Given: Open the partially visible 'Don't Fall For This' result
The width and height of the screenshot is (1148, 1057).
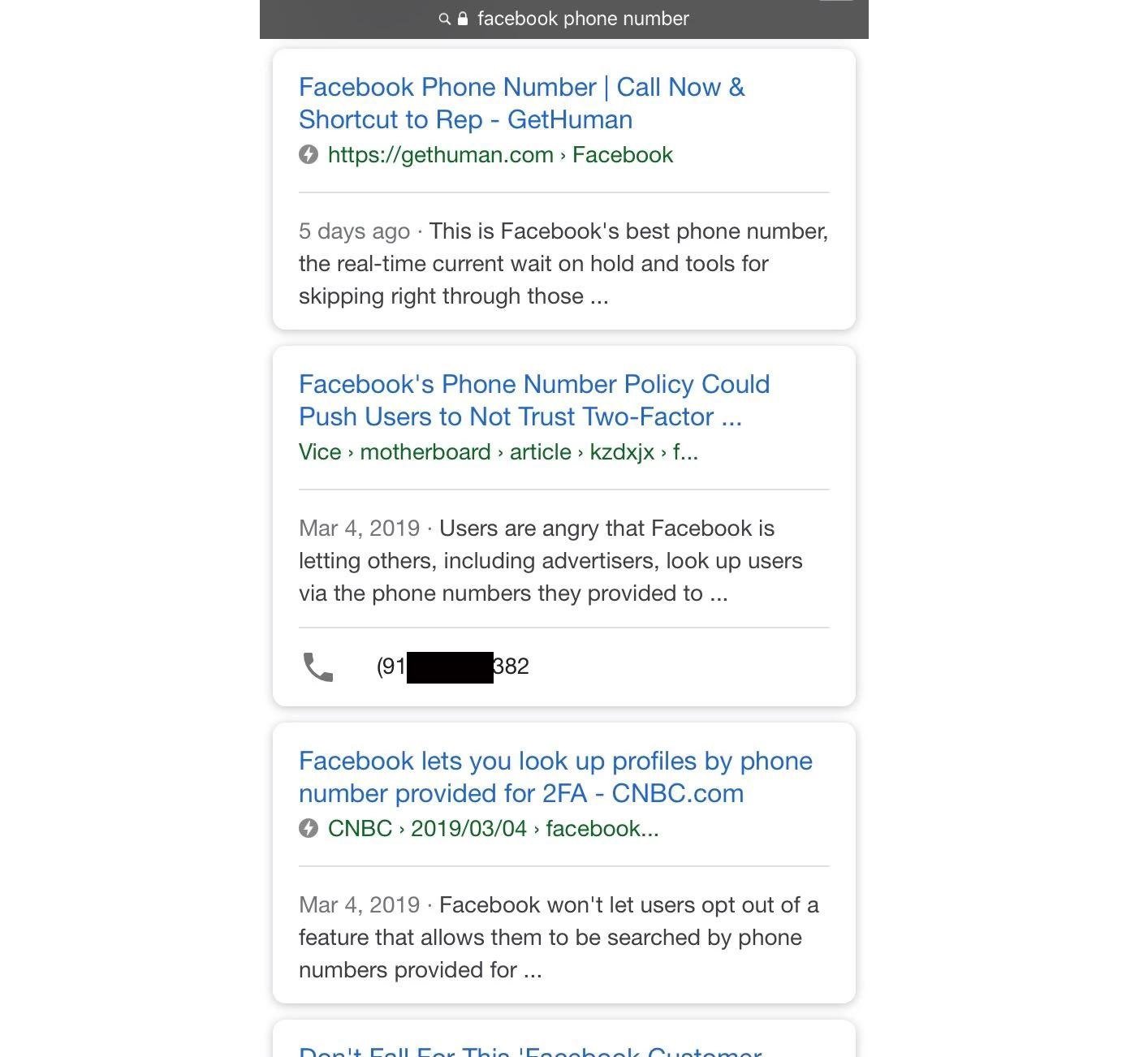Looking at the screenshot, I should pyautogui.click(x=530, y=1051).
